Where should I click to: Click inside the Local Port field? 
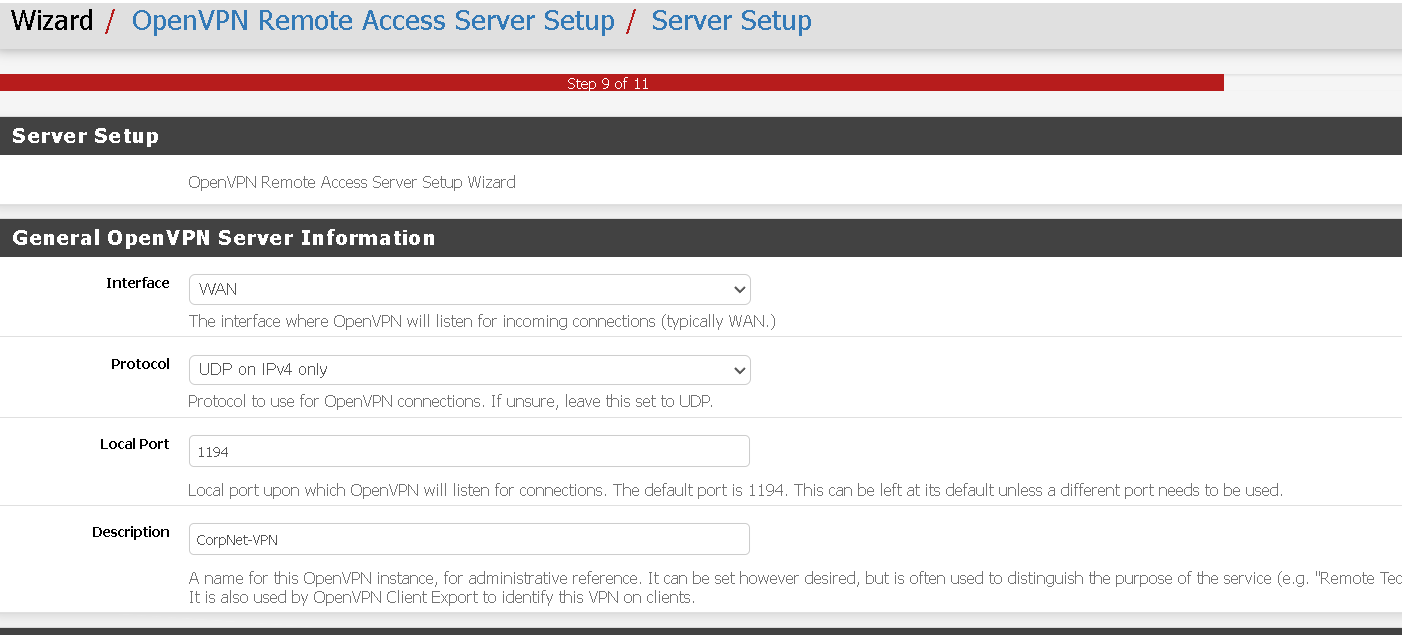(x=468, y=450)
